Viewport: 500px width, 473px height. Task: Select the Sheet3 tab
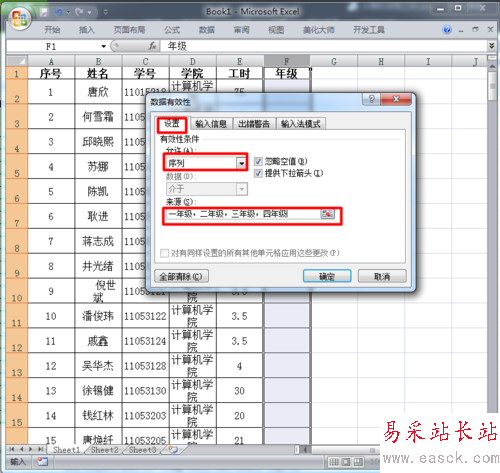(143, 450)
